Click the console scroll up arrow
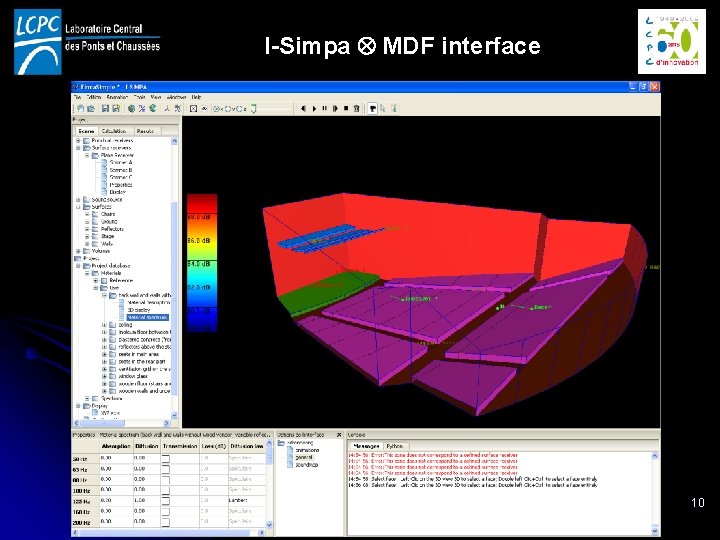Screen dimensions: 720x540 (655, 456)
